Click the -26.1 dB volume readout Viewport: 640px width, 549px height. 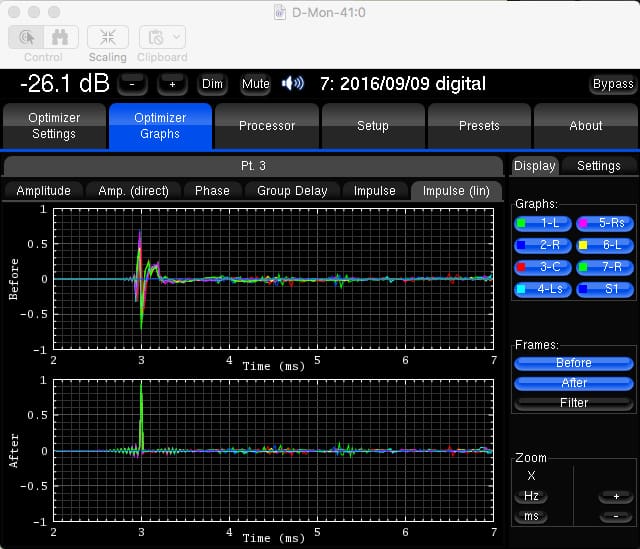coord(65,84)
